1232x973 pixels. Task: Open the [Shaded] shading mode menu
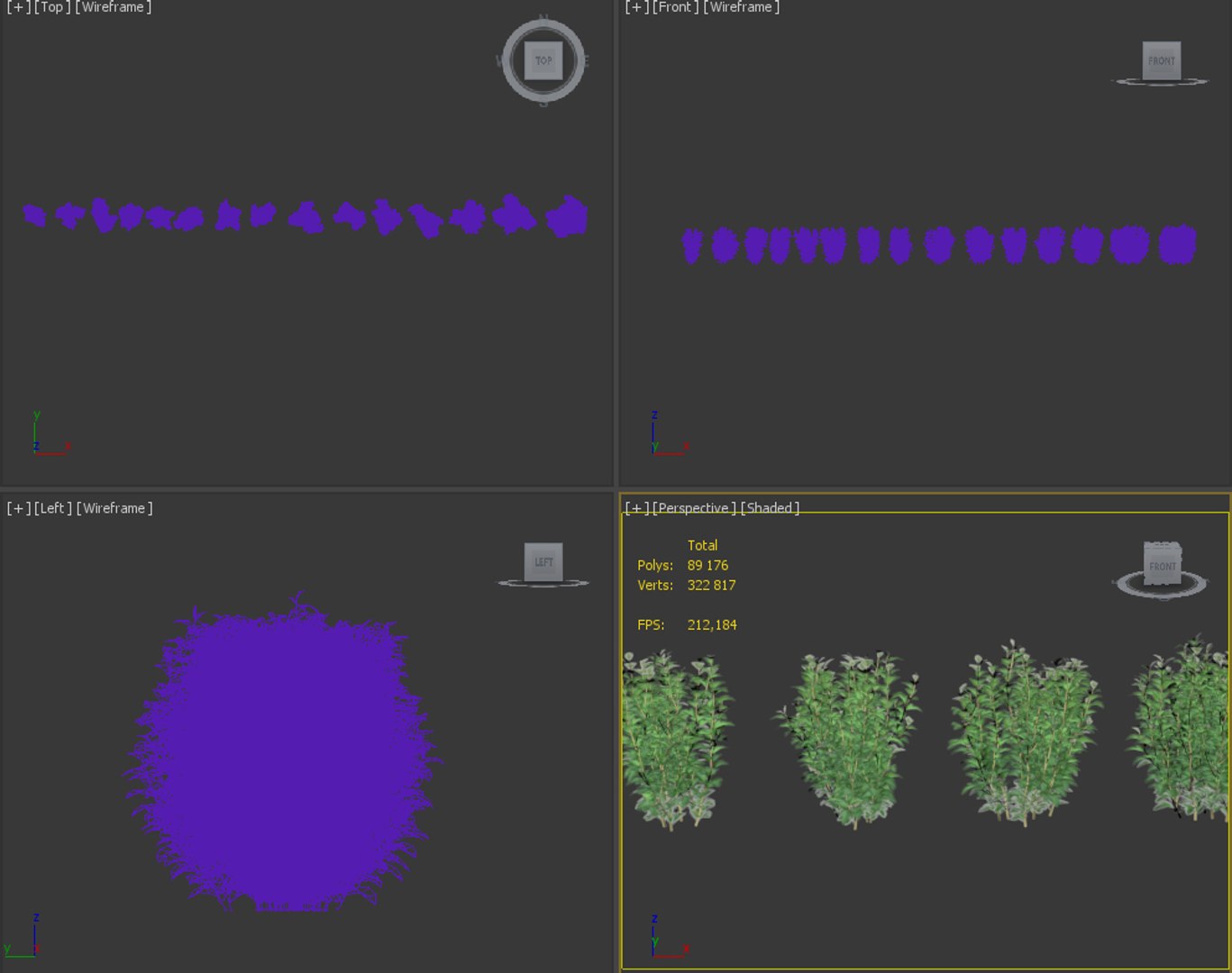pos(770,508)
